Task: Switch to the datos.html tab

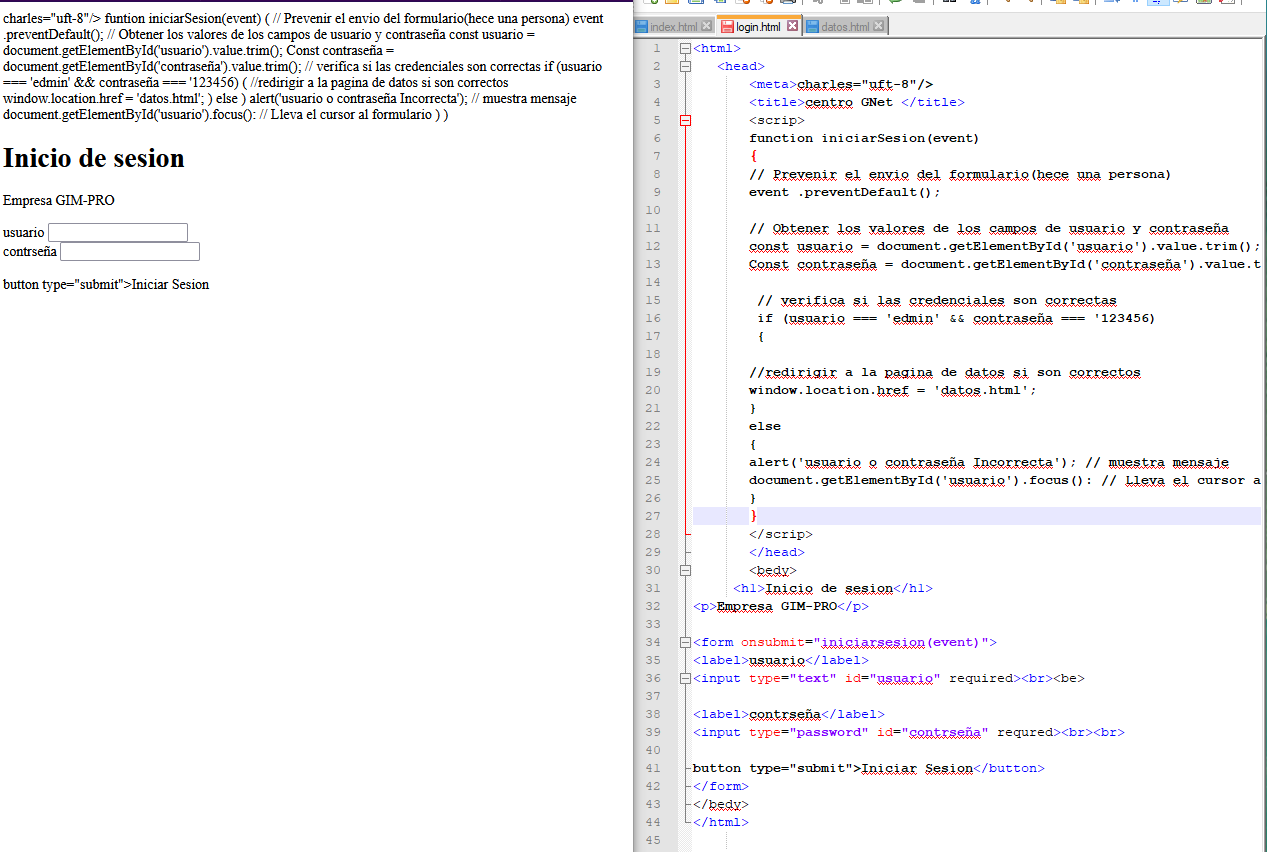Action: click(844, 27)
